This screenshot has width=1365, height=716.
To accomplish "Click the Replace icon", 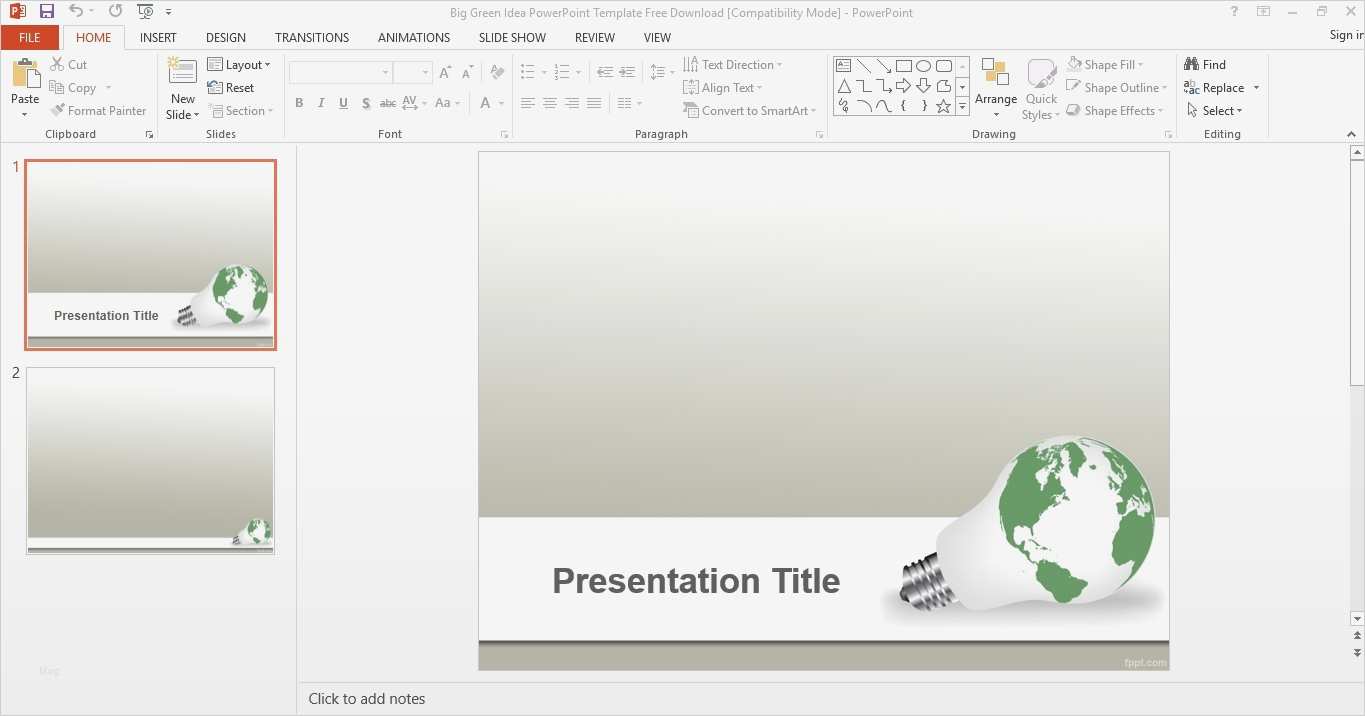I will (x=1215, y=87).
